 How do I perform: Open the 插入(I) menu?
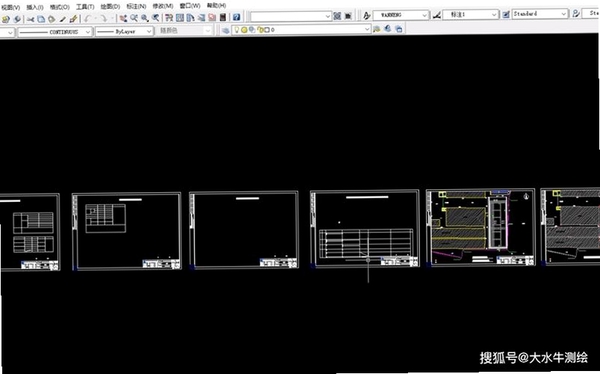[x=35, y=7]
